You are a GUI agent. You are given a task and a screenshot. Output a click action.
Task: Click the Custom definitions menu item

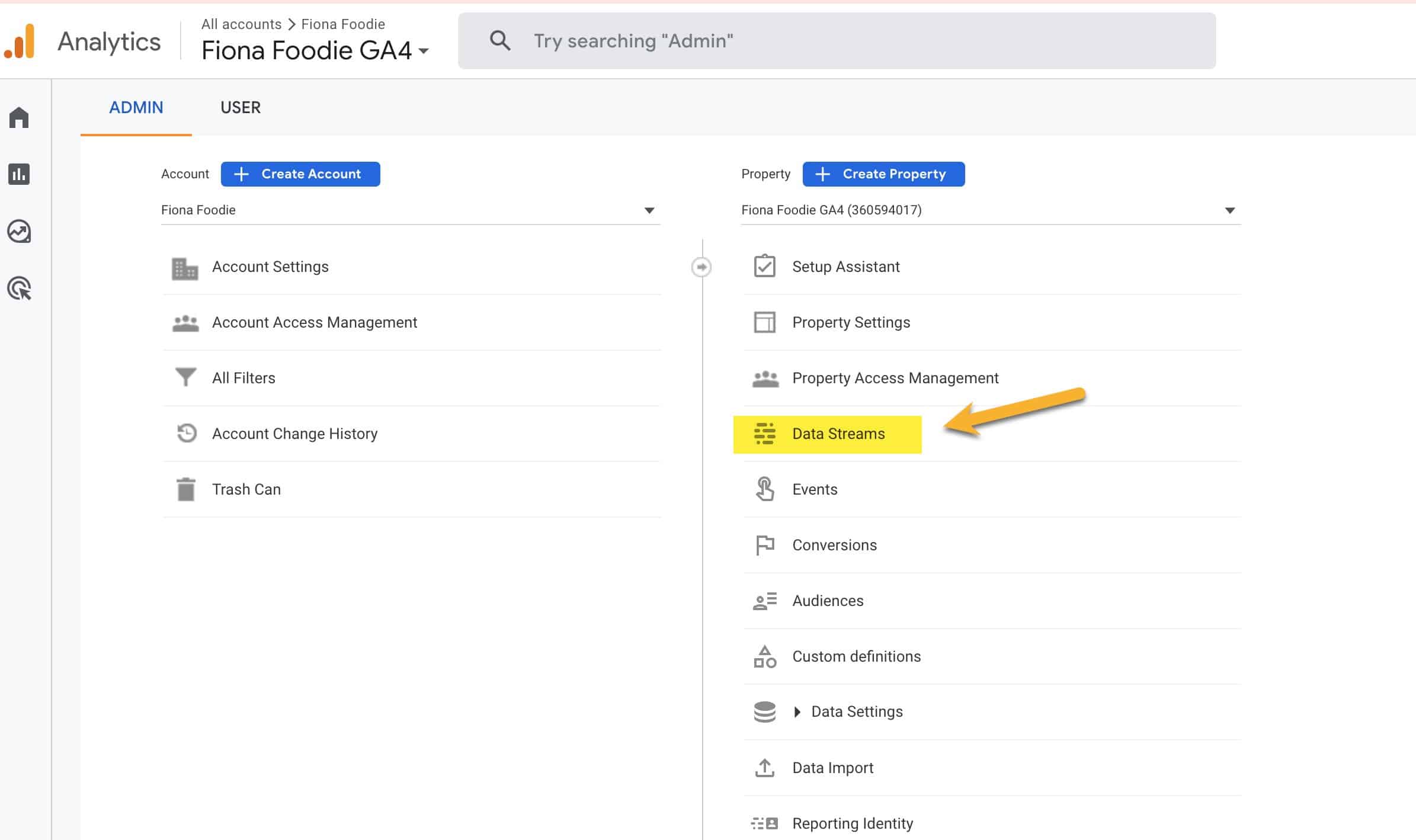856,656
